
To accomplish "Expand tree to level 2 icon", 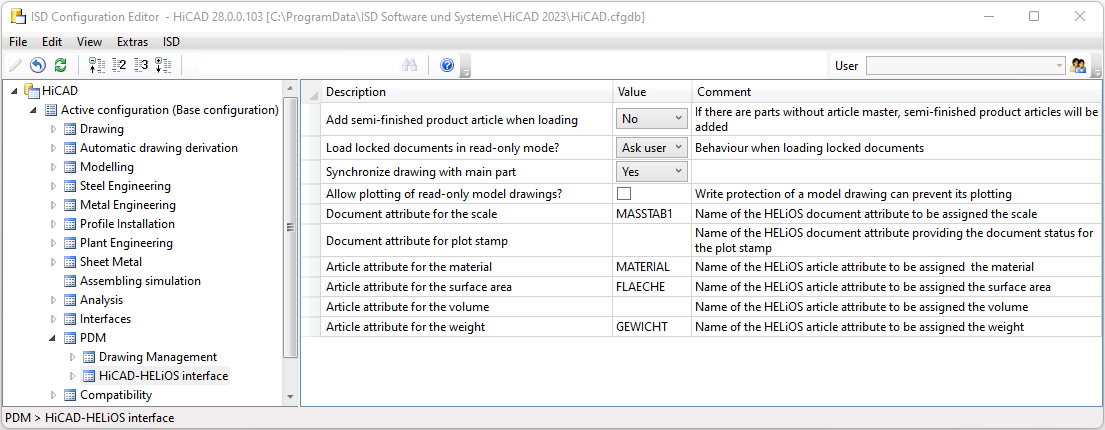I will 119,65.
